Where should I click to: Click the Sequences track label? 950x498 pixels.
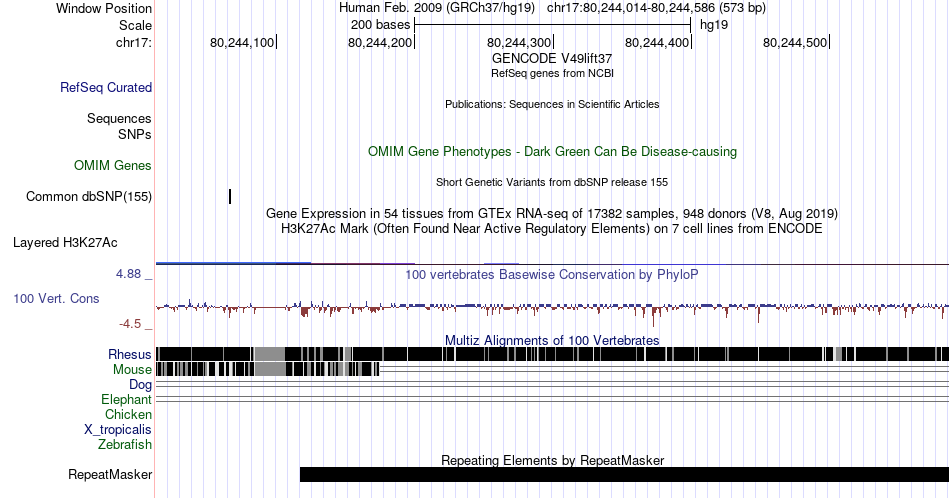pyautogui.click(x=119, y=118)
